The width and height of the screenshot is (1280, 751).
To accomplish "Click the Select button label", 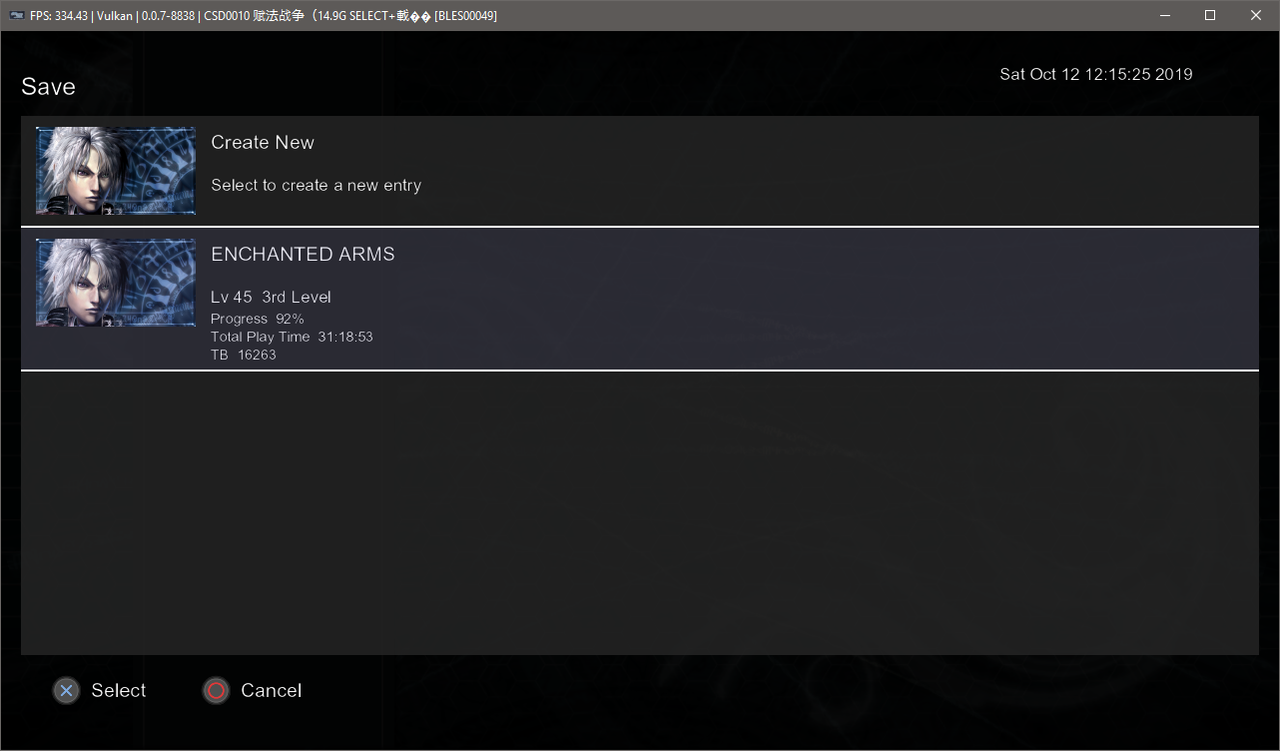I will [119, 691].
